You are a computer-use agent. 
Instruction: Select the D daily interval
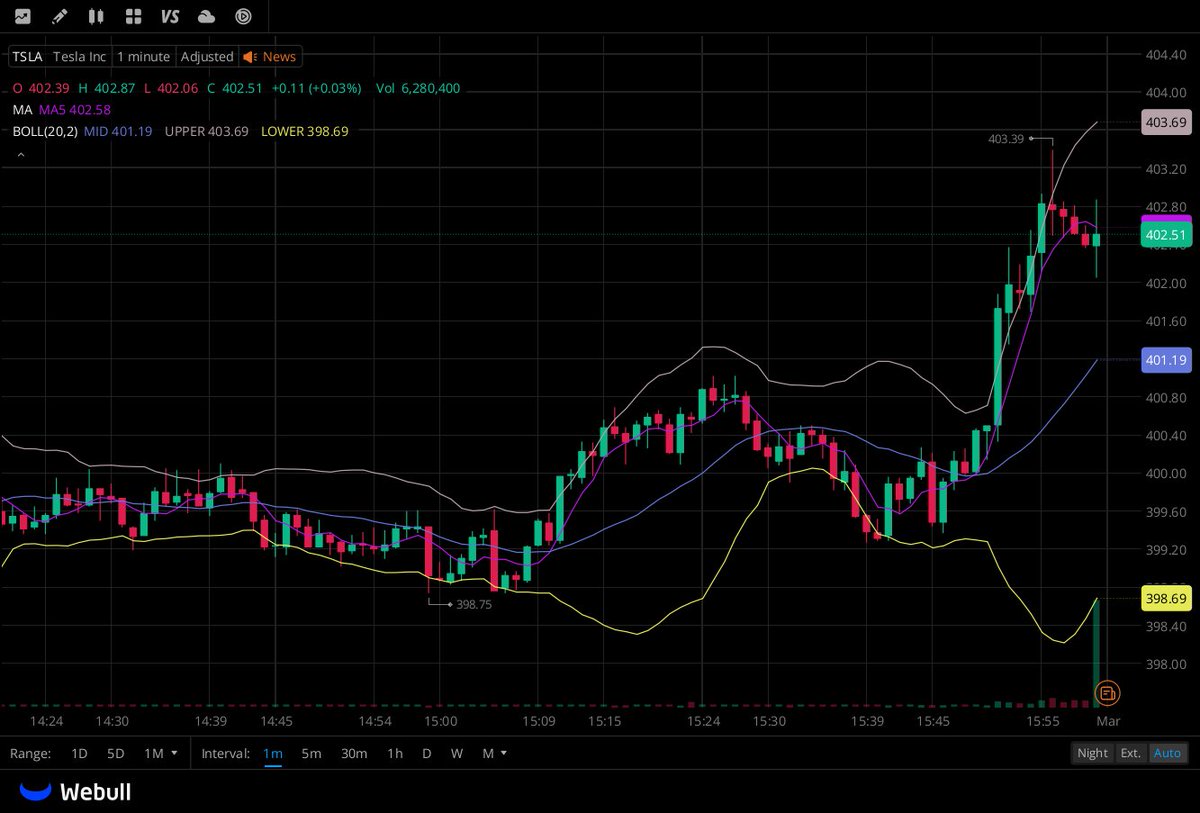[x=426, y=753]
